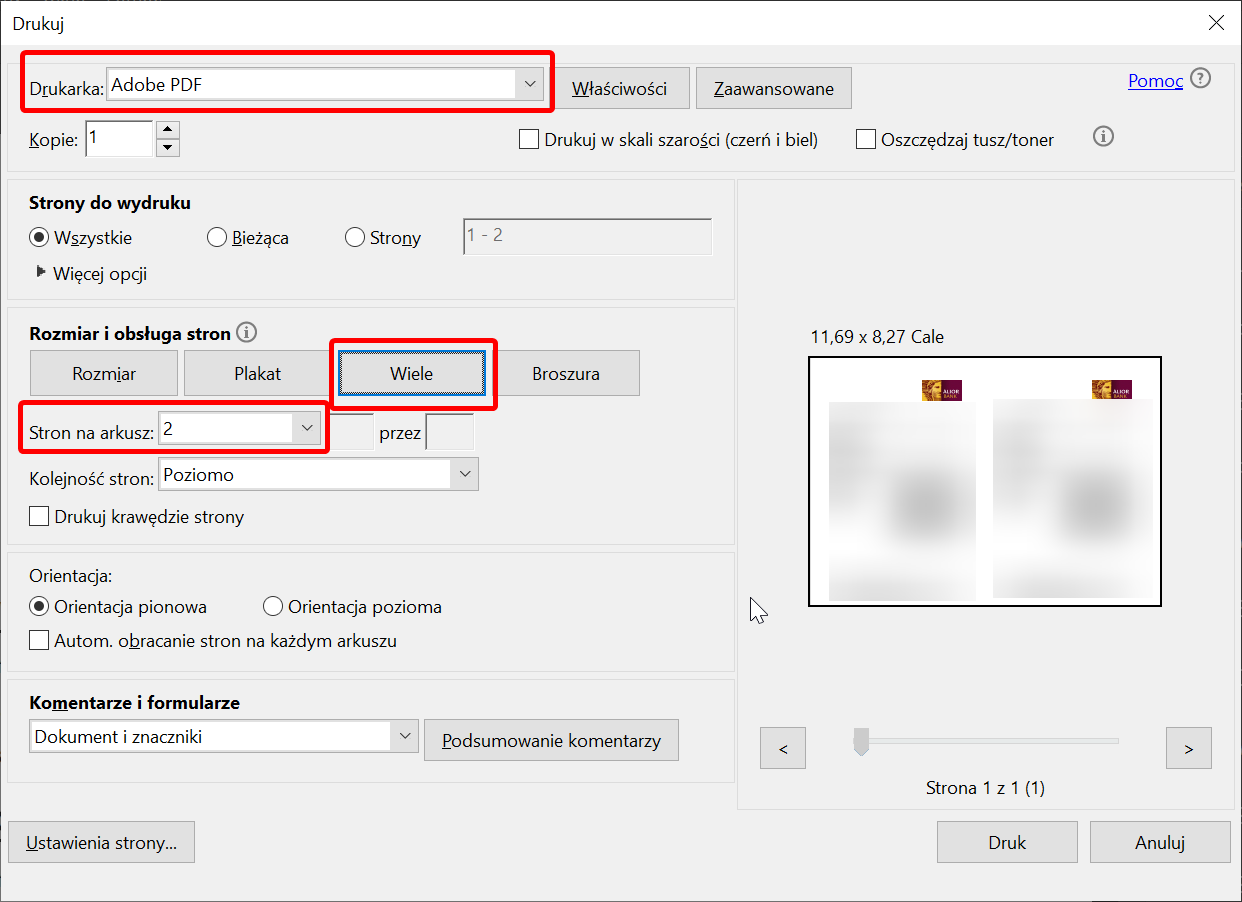The image size is (1242, 902).
Task: Open the "Kolejność stron" dropdown
Action: [x=463, y=473]
